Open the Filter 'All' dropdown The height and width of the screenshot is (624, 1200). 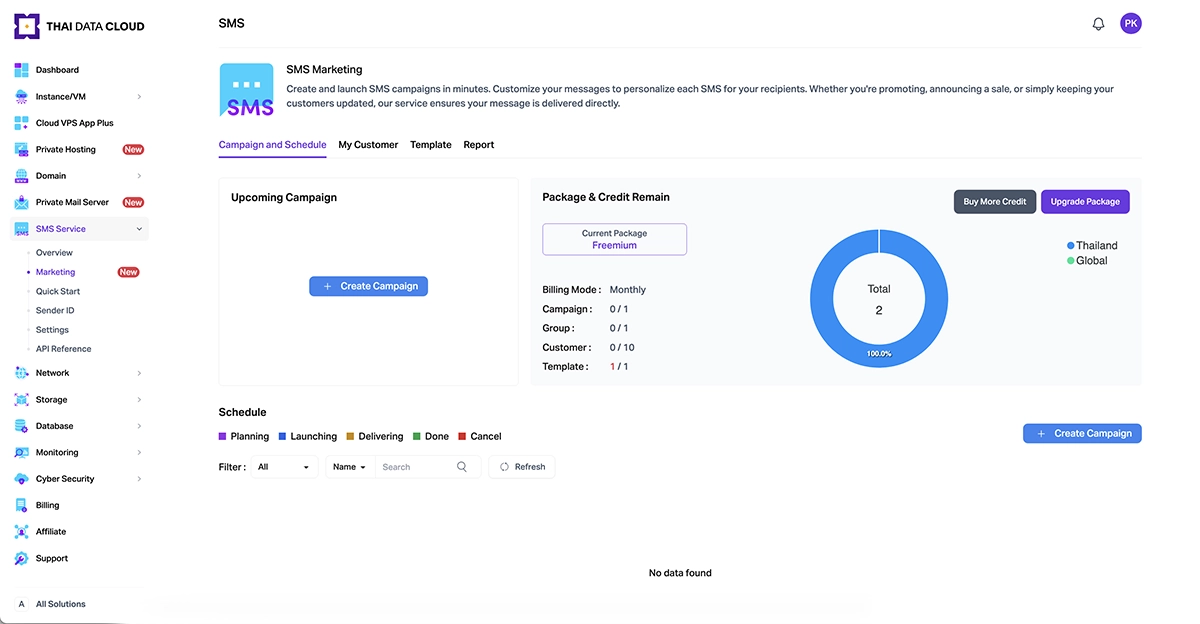(x=284, y=467)
